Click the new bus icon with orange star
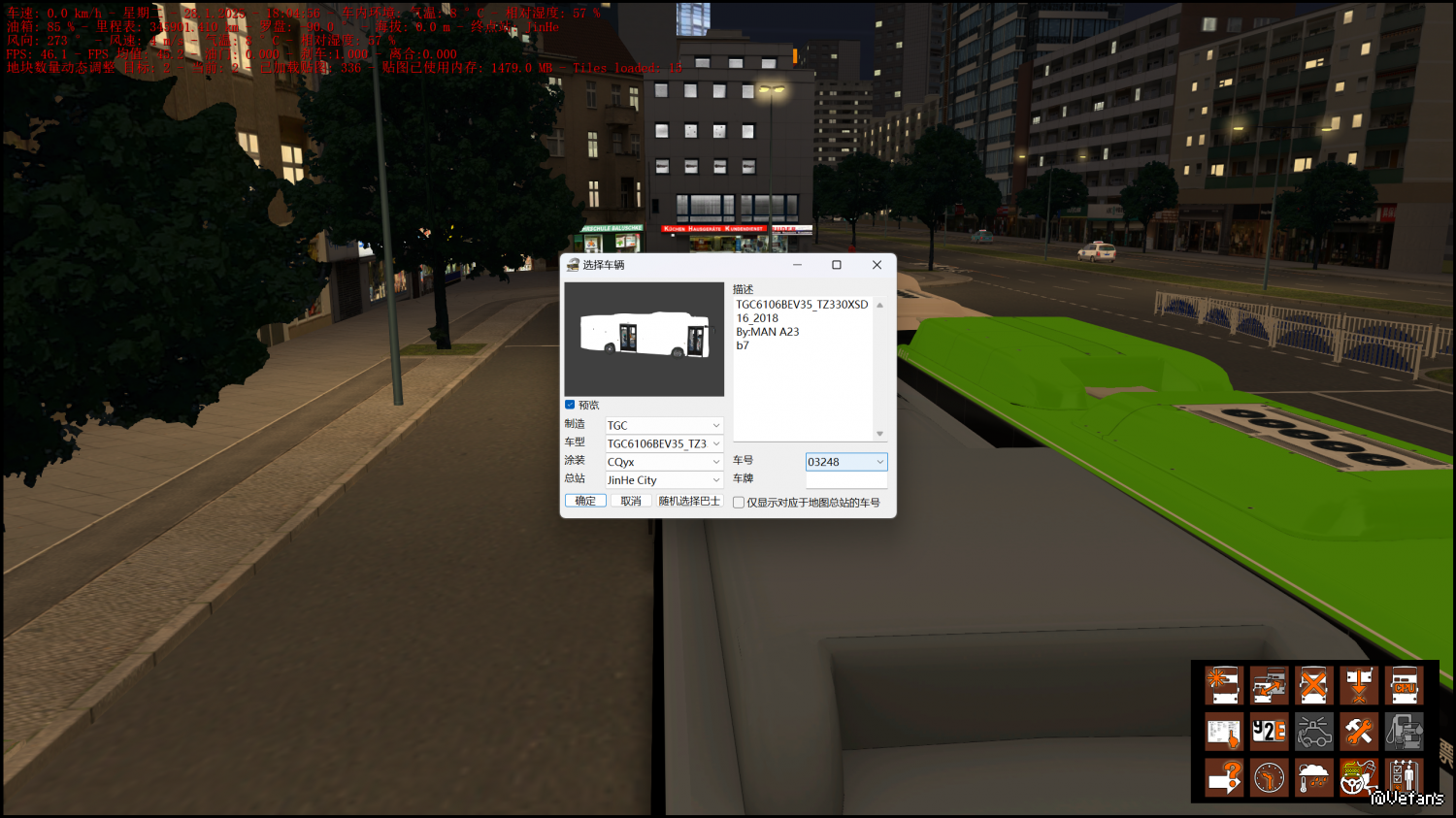The image size is (1456, 818). [1223, 685]
